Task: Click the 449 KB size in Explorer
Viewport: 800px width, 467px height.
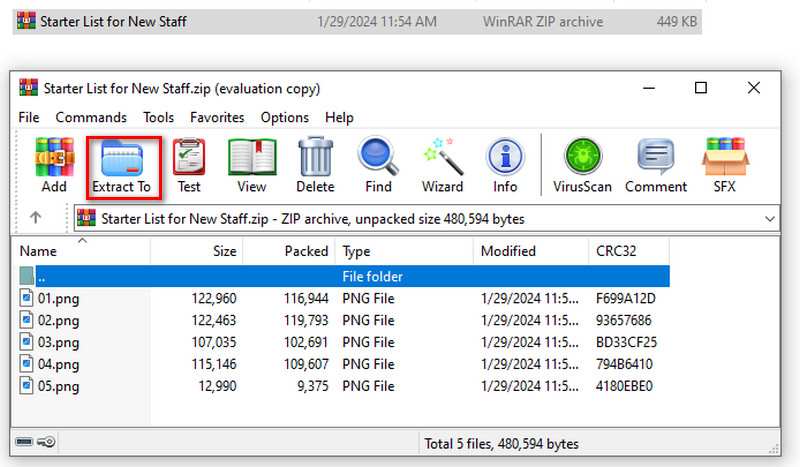Action: point(677,21)
